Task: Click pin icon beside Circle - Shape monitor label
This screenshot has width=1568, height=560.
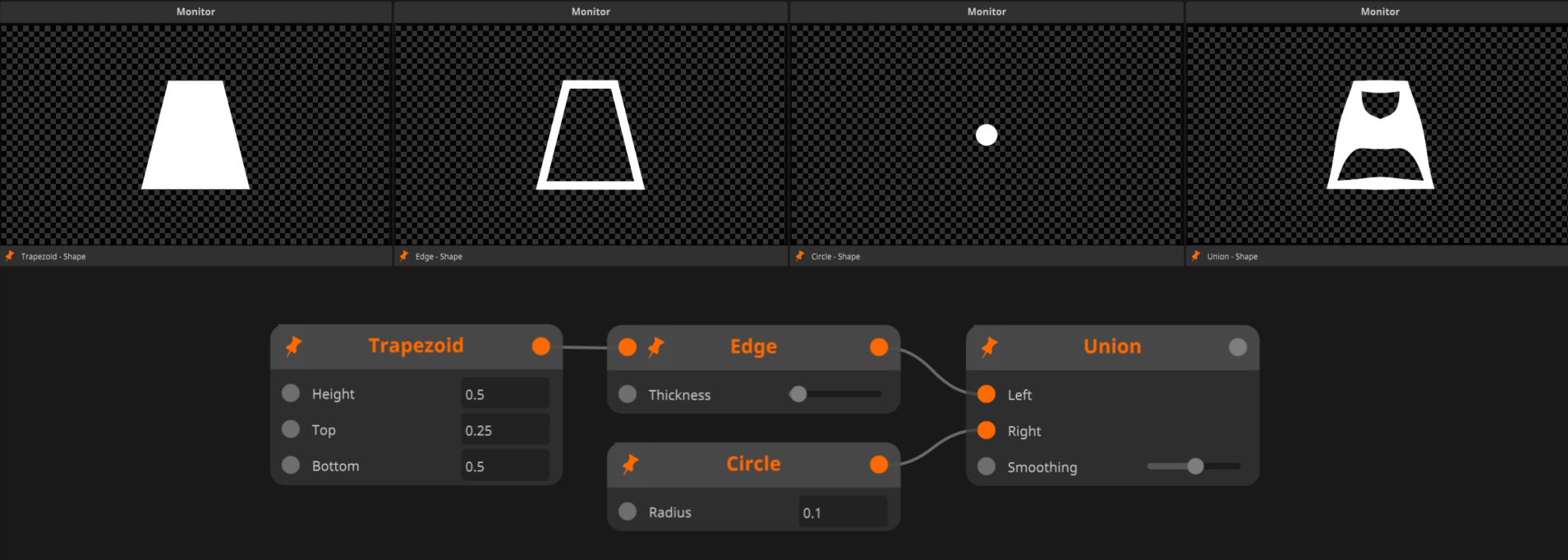Action: pyautogui.click(x=800, y=256)
